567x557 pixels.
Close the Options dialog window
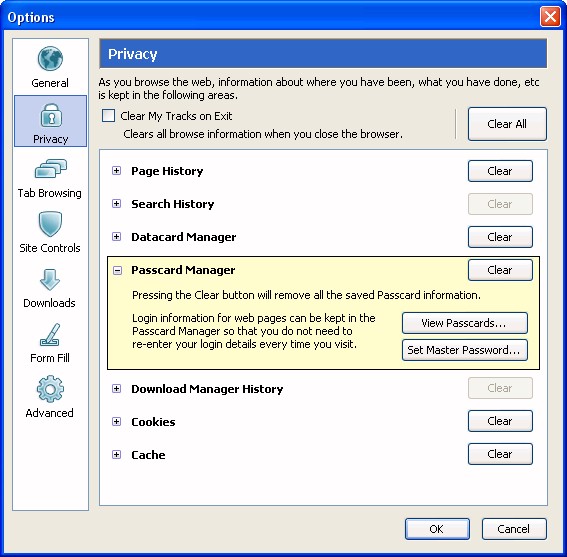[x=550, y=17]
